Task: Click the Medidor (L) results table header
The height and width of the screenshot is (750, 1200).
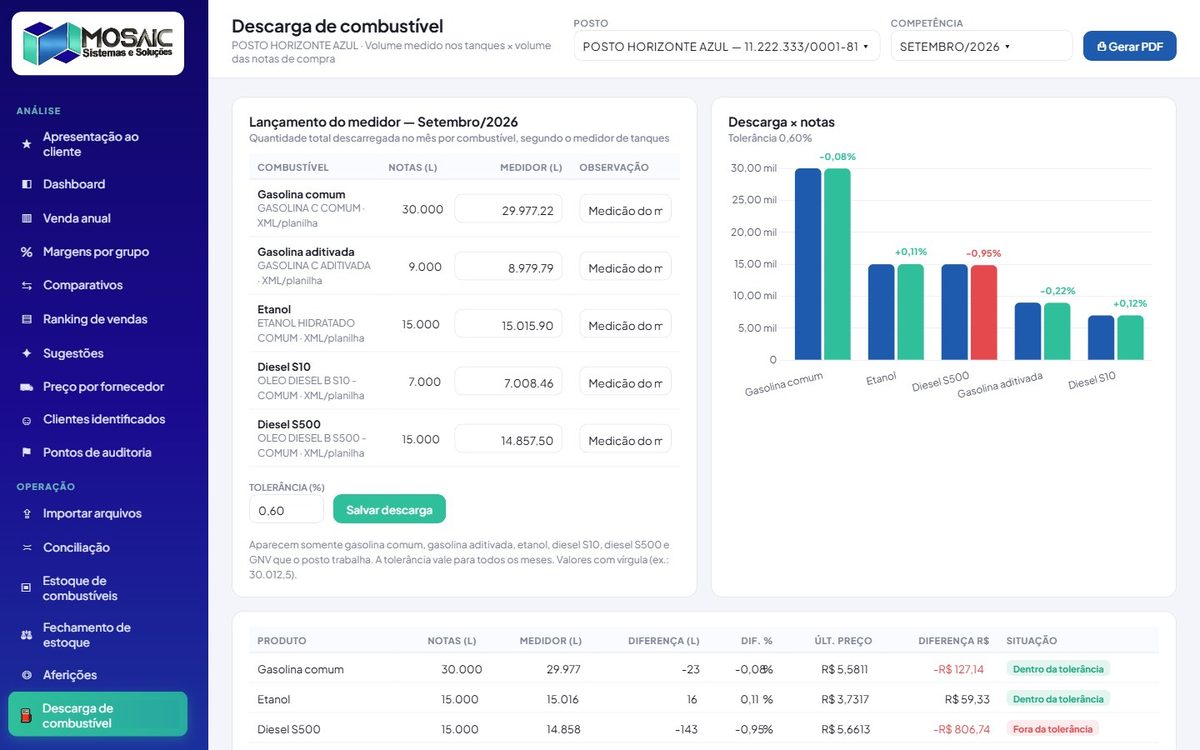Action: [x=550, y=640]
